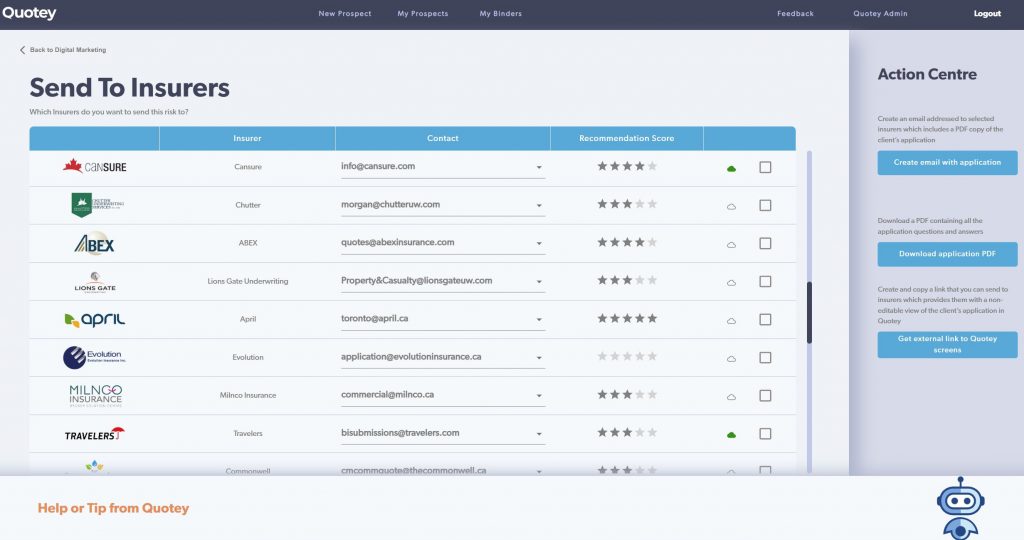
Task: Open New Prospect menu
Action: click(345, 14)
